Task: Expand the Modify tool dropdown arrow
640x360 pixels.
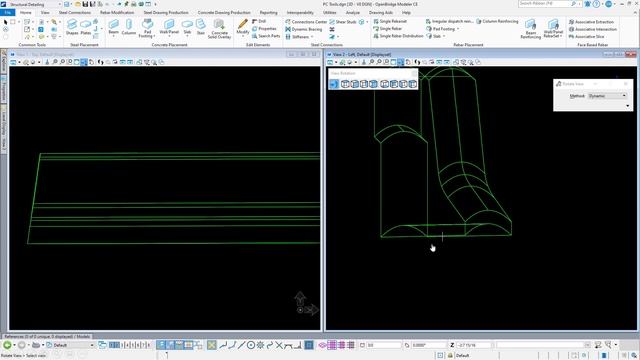Action: (x=243, y=36)
